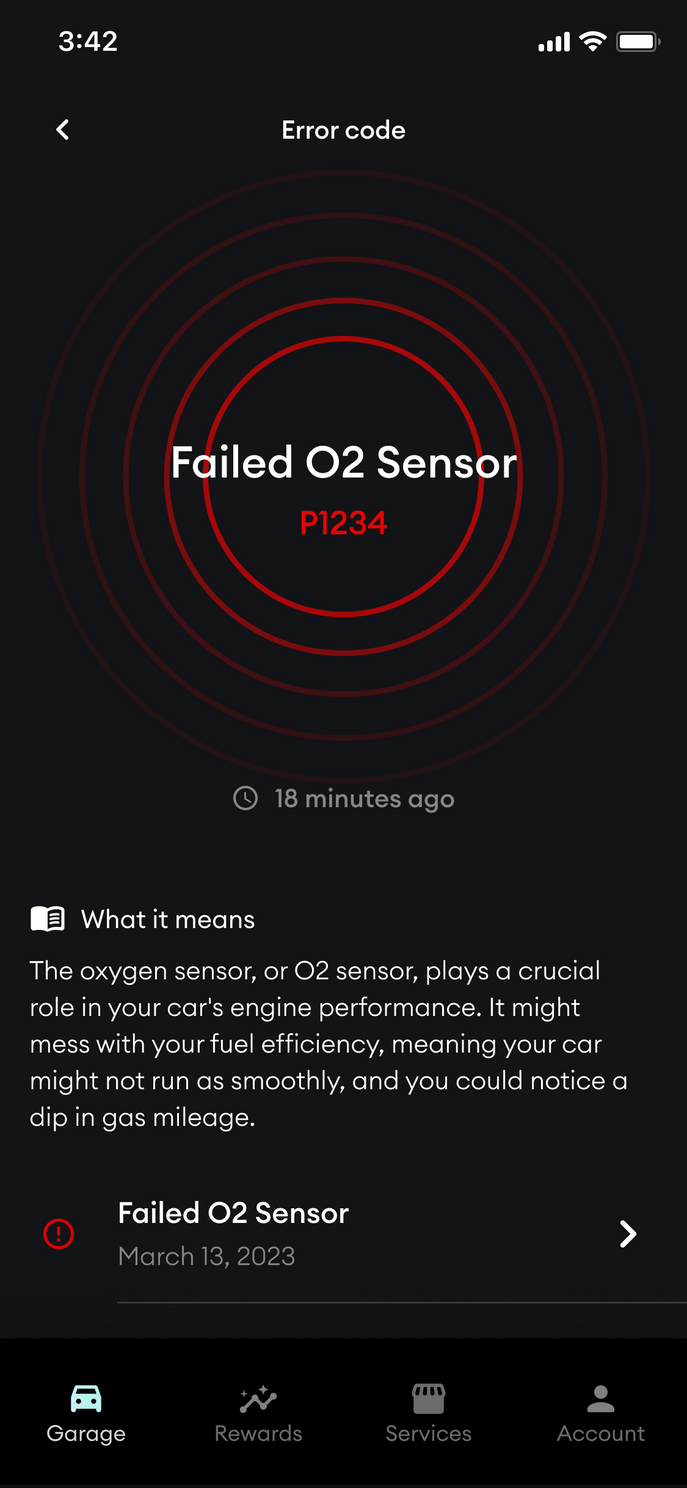Tap the Failed O2 Sensor headline
Viewport: 687px width, 1488px height.
pos(343,463)
